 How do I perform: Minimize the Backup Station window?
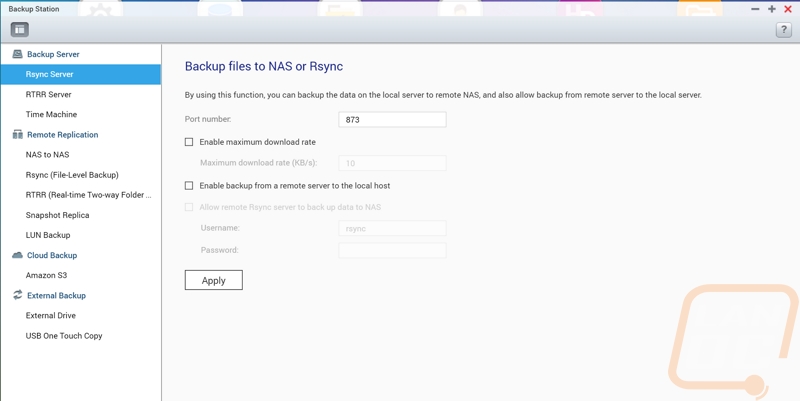[x=755, y=9]
